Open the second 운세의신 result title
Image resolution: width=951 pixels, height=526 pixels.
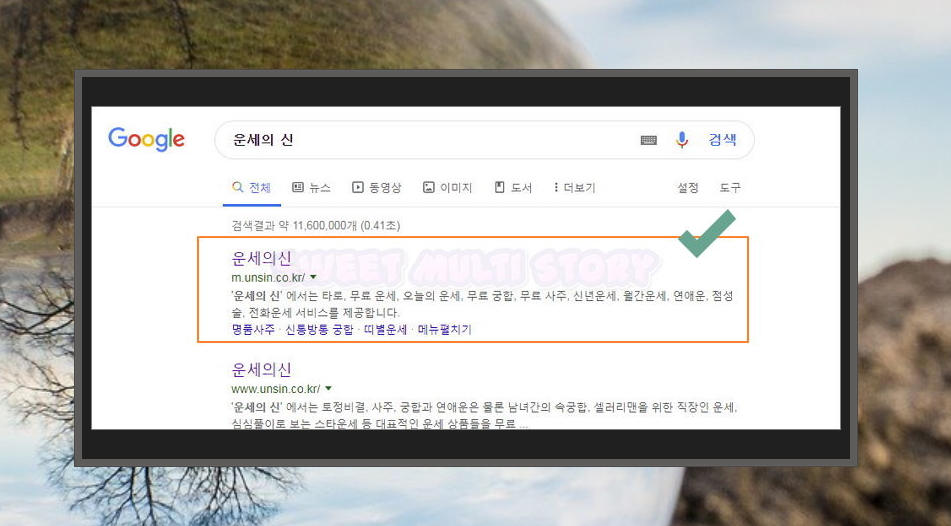[x=261, y=369]
